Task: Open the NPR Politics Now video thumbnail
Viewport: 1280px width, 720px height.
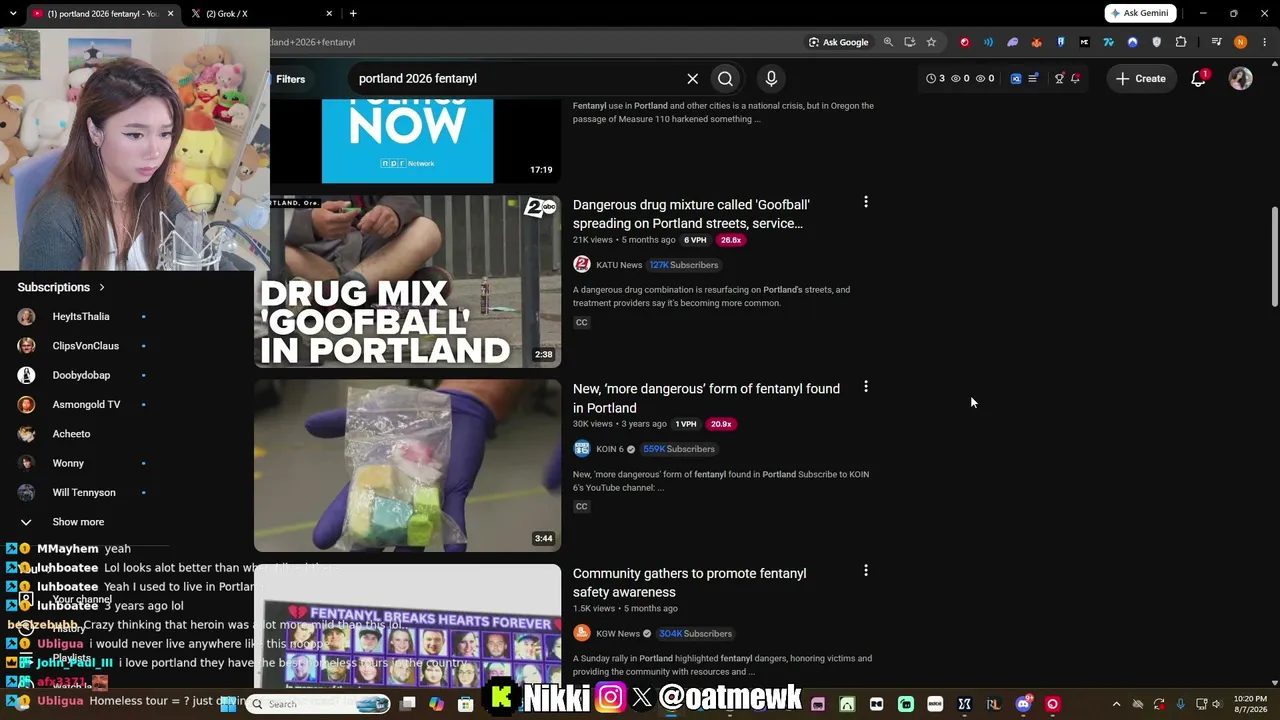Action: point(407,141)
